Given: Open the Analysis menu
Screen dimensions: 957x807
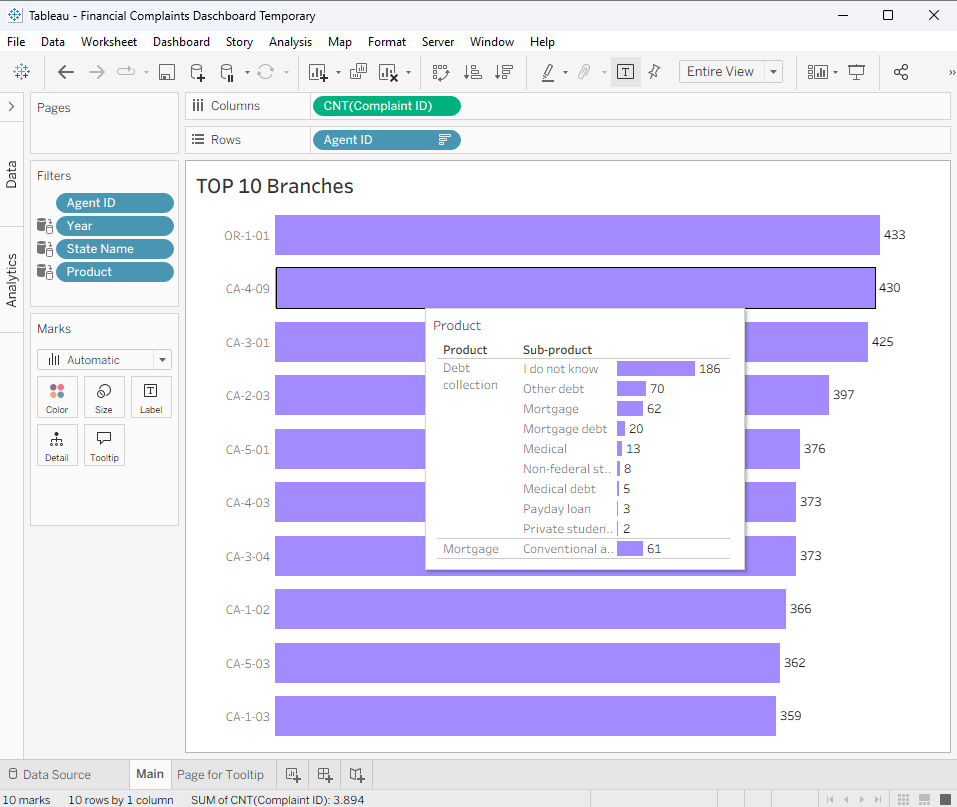Looking at the screenshot, I should coord(291,42).
